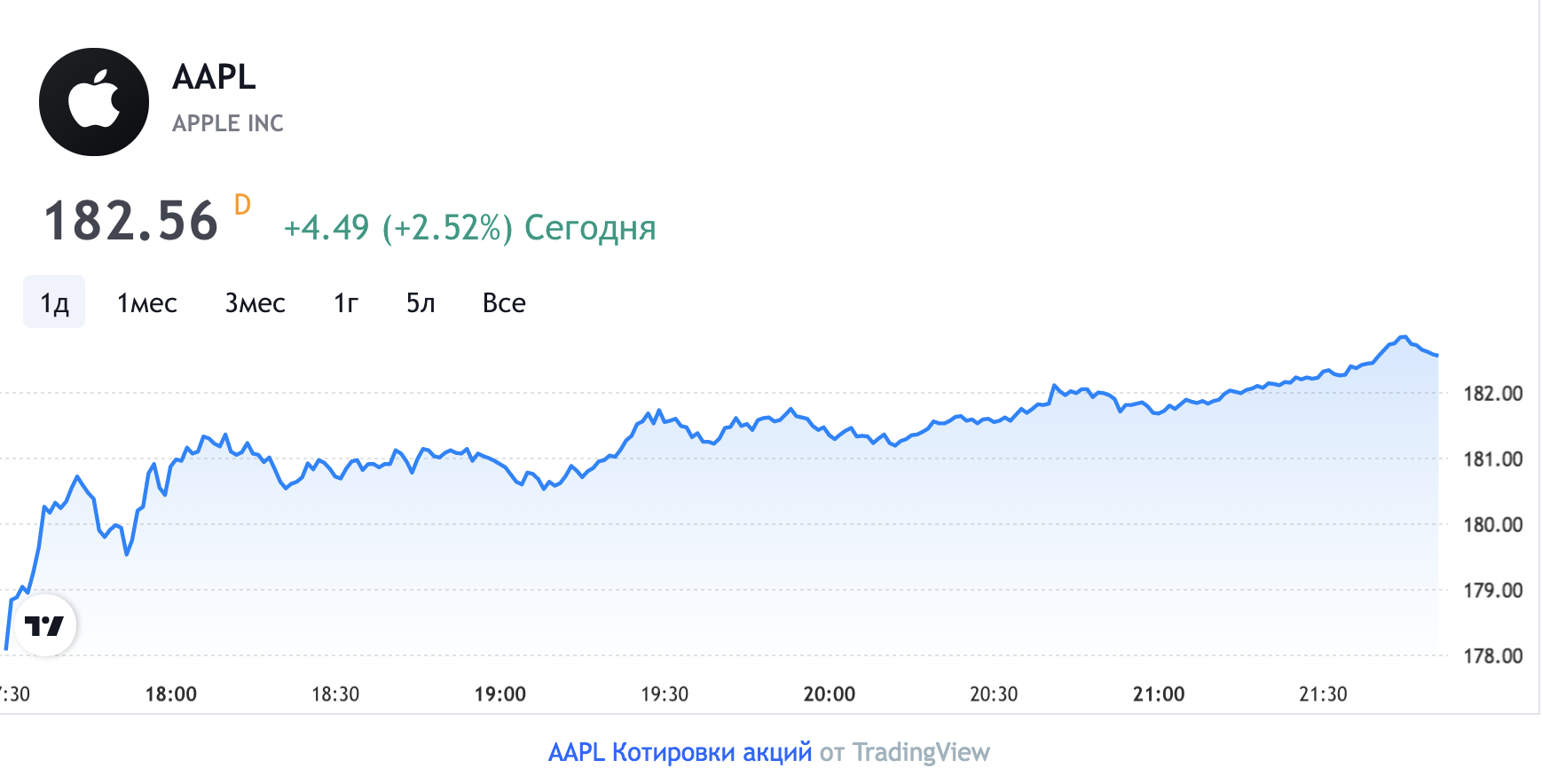The image size is (1542, 784).
Task: Open the AAPL Котировки акций link
Action: [x=680, y=752]
